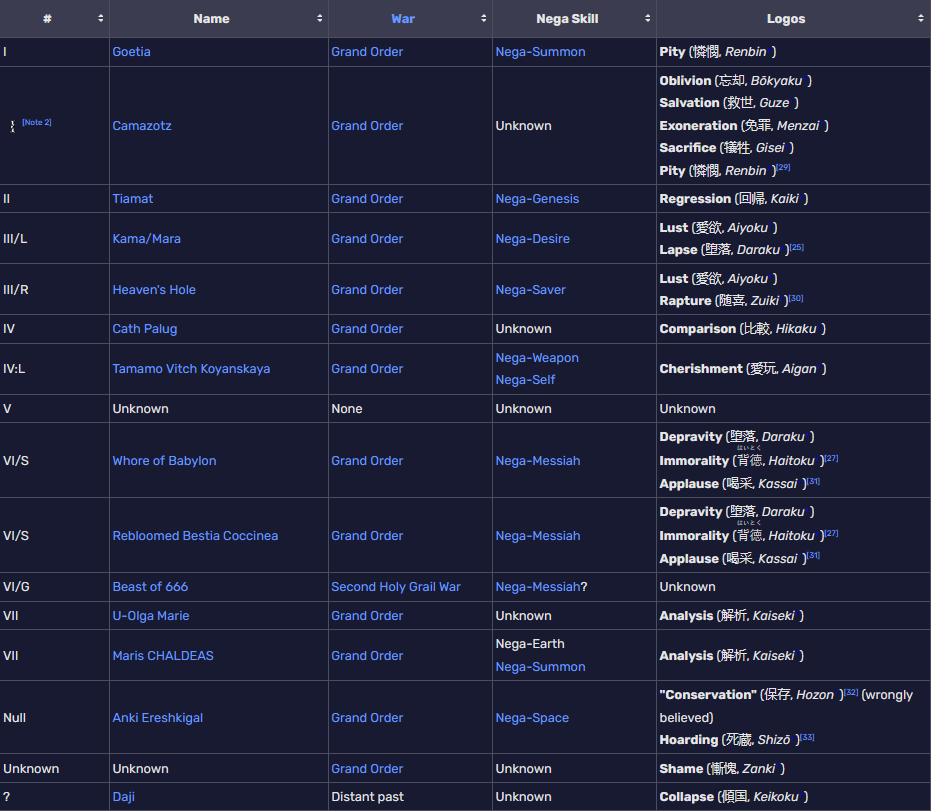Open the Whore of Babylon link
The width and height of the screenshot is (931, 811).
coord(164,461)
